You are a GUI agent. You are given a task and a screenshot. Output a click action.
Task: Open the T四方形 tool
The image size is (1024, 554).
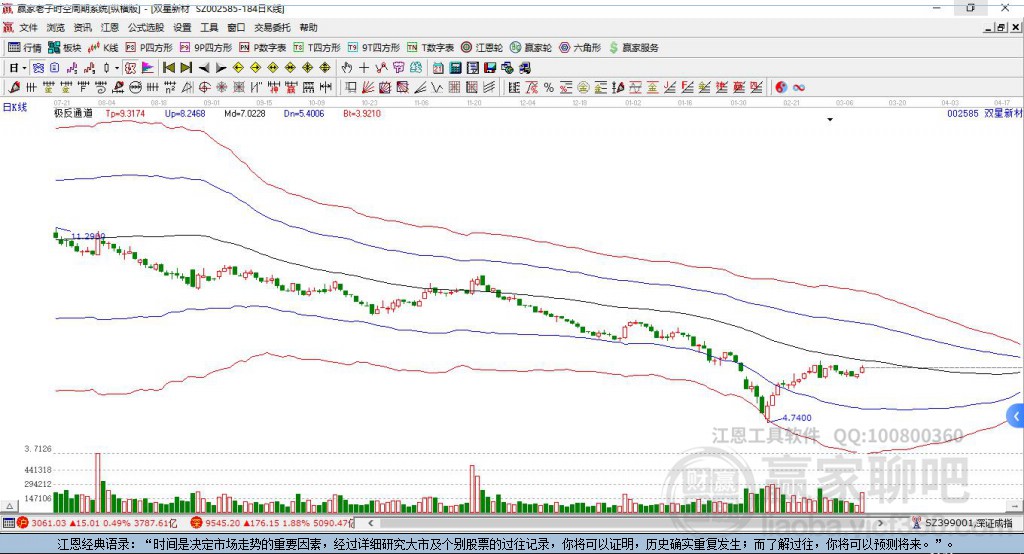coord(317,48)
